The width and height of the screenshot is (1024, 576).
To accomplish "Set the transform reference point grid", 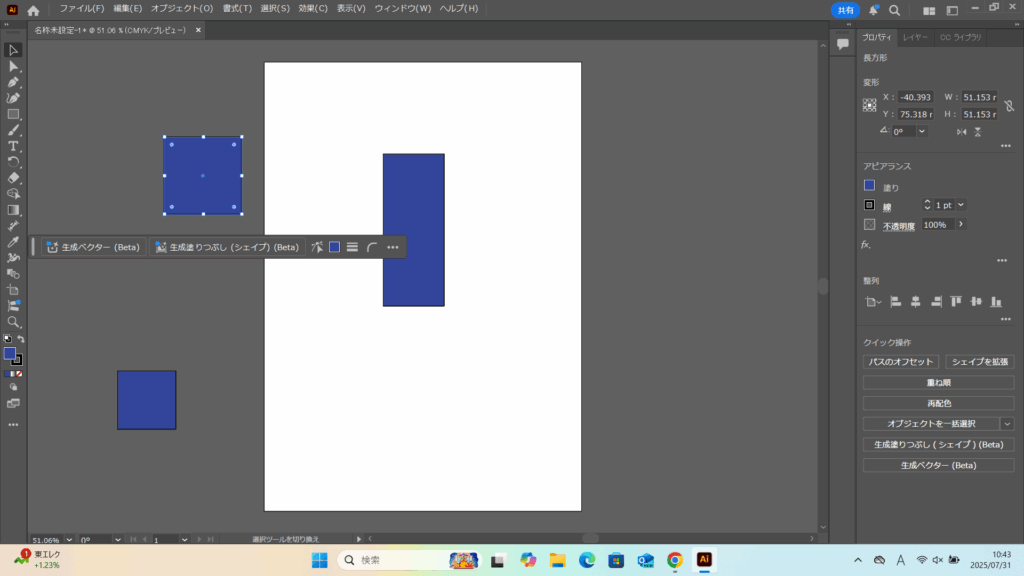I will [870, 105].
